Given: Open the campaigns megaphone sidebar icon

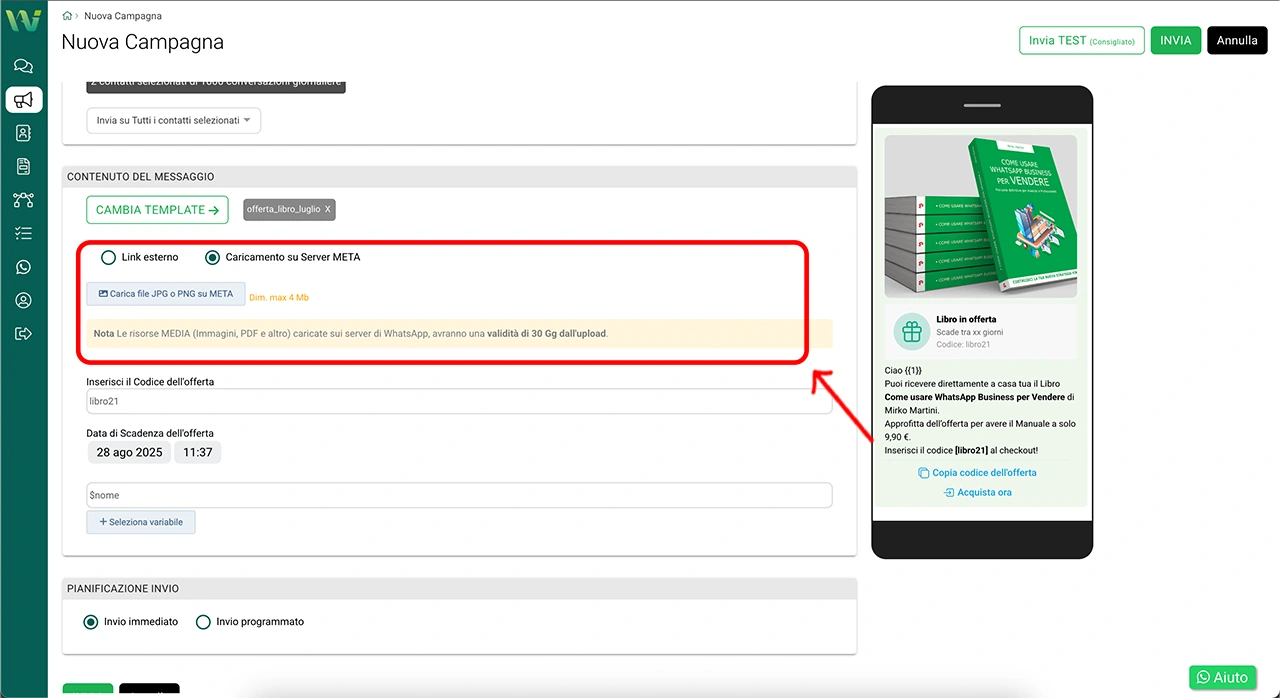Looking at the screenshot, I should (23, 99).
